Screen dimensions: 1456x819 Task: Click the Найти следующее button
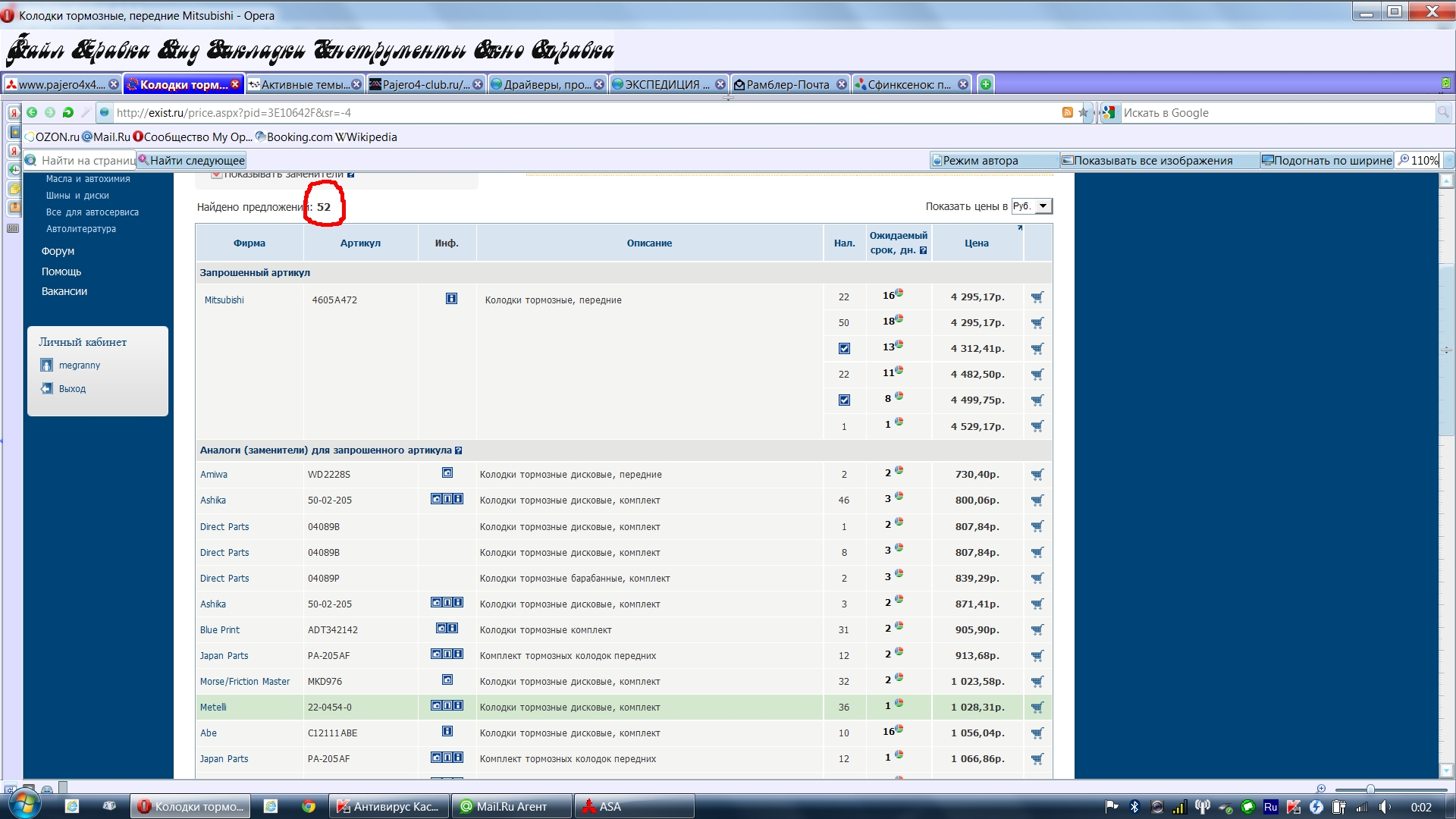(192, 160)
